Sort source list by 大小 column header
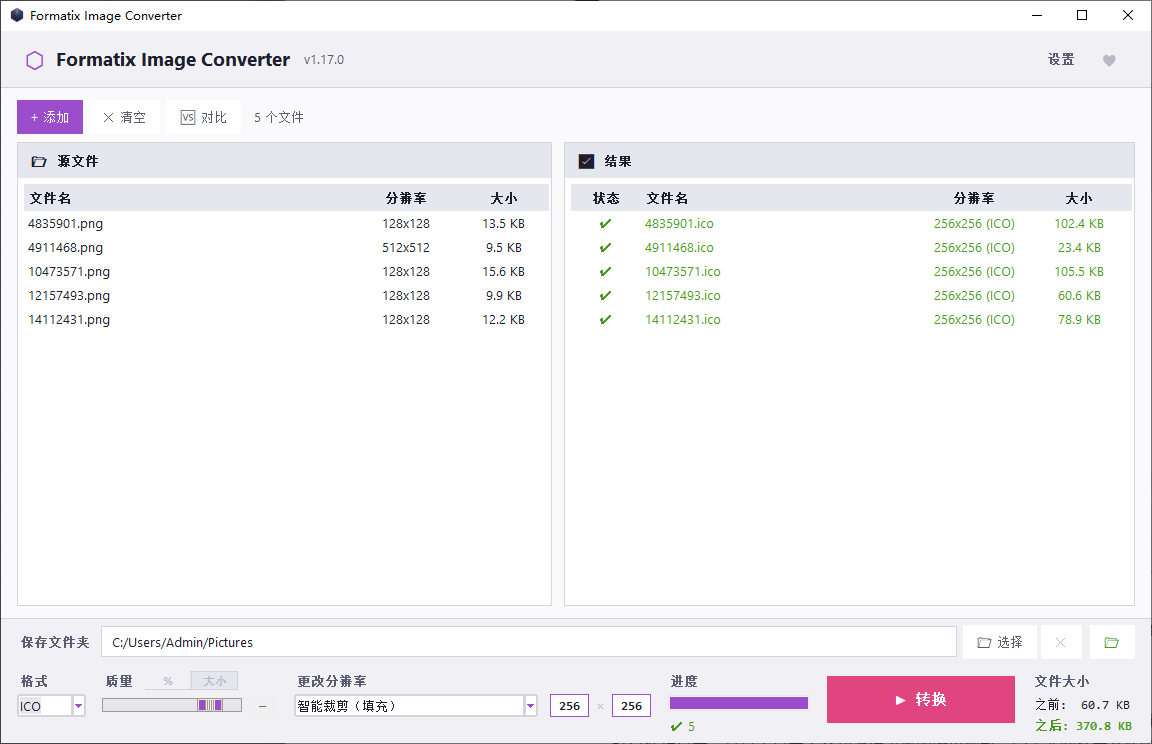1152x744 pixels. click(x=503, y=199)
